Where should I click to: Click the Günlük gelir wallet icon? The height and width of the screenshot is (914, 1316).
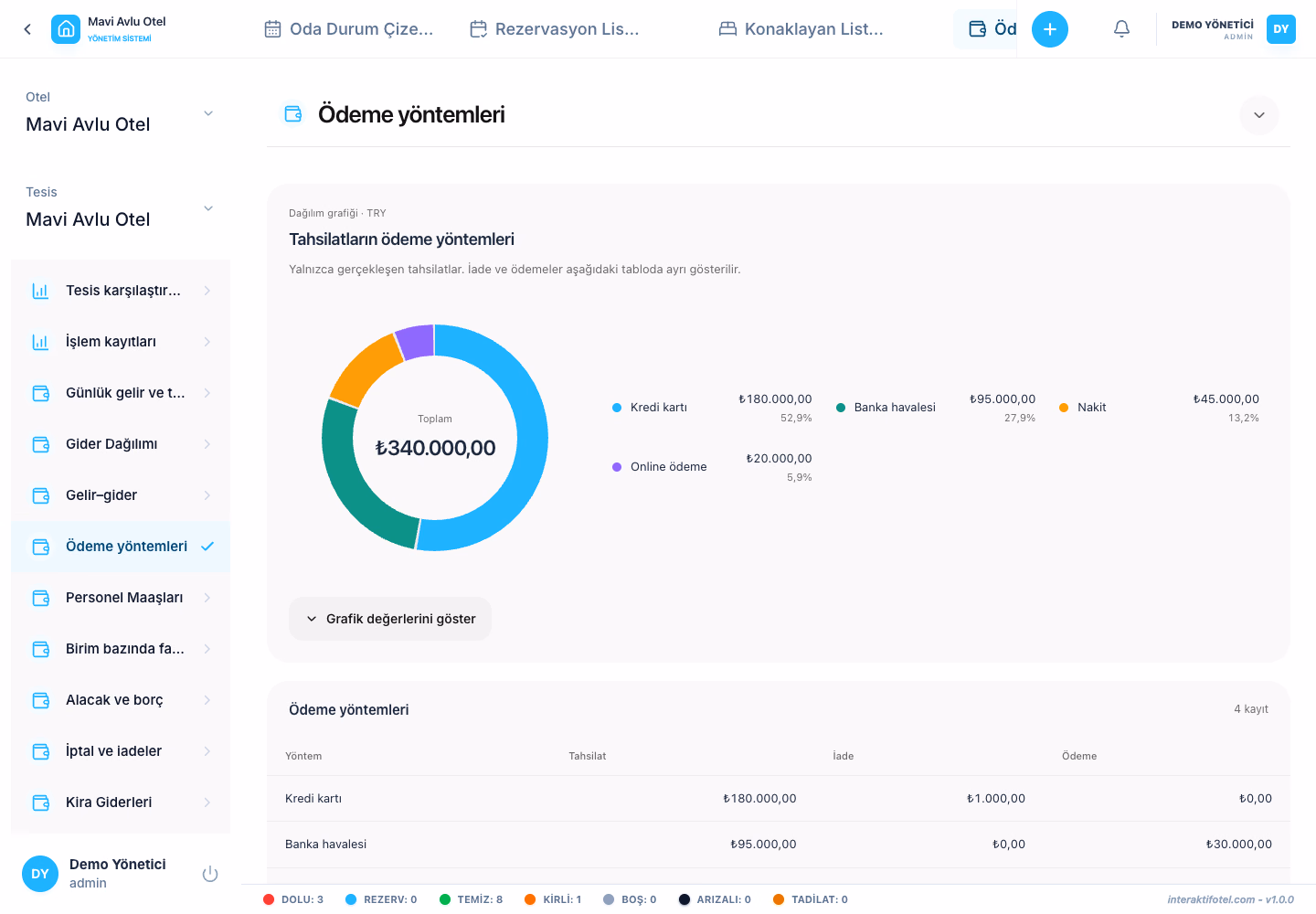[x=41, y=393]
